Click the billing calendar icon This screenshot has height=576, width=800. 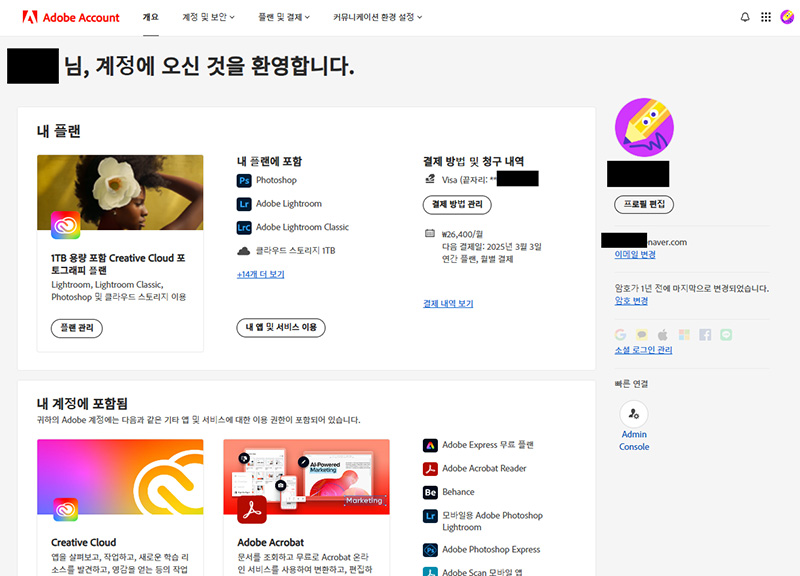[x=430, y=234]
